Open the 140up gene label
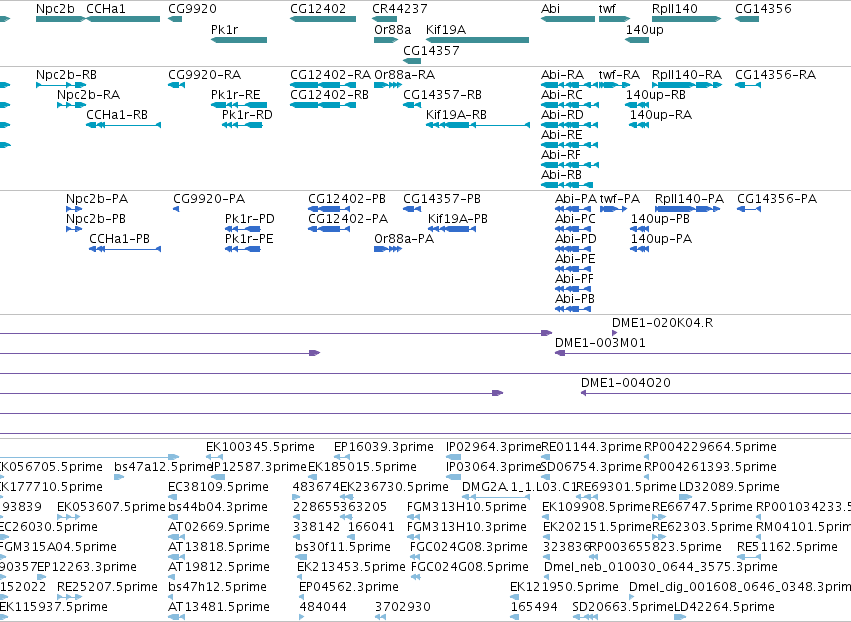Screen dimensions: 851x622 click(644, 30)
